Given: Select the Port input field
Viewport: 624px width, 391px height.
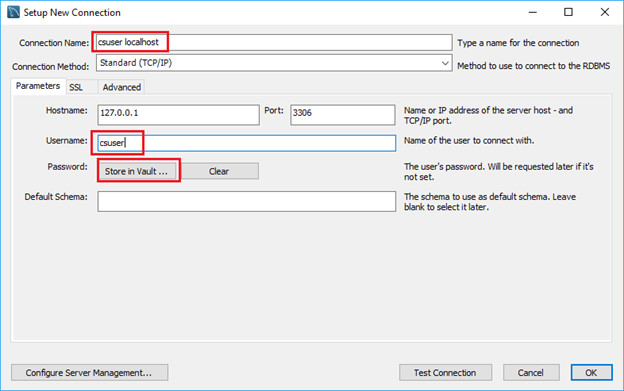Looking at the screenshot, I should pyautogui.click(x=343, y=115).
